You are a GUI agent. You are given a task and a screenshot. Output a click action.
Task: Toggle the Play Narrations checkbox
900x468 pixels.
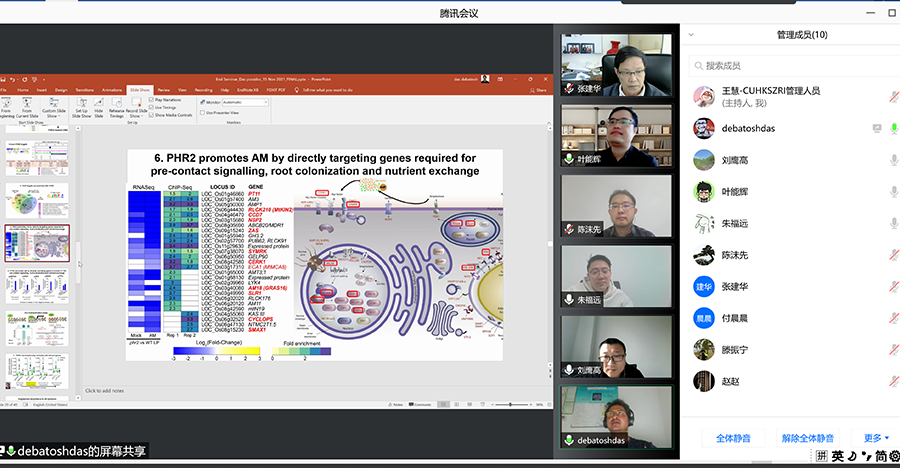point(153,100)
